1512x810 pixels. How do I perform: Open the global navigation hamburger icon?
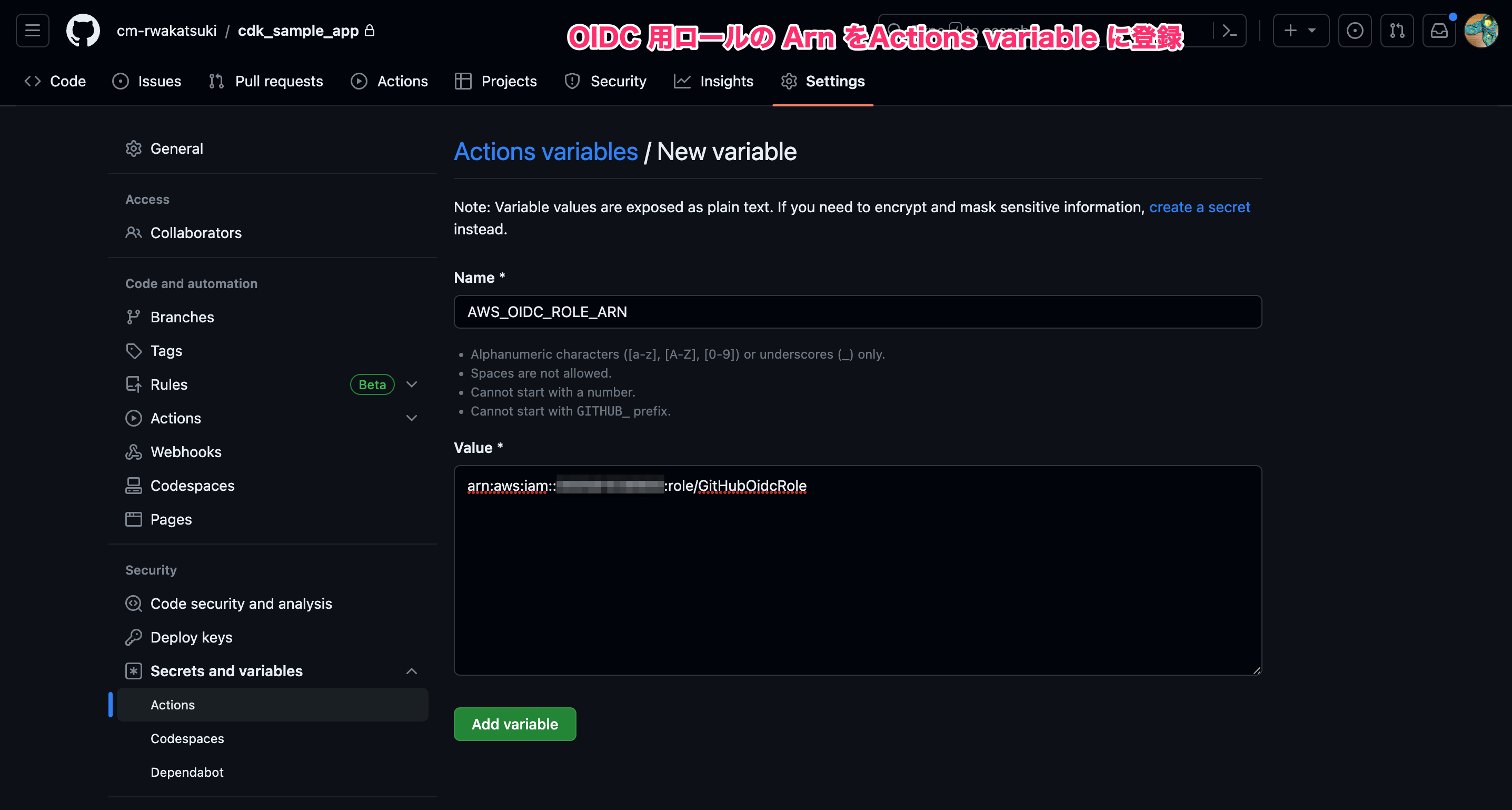[32, 30]
